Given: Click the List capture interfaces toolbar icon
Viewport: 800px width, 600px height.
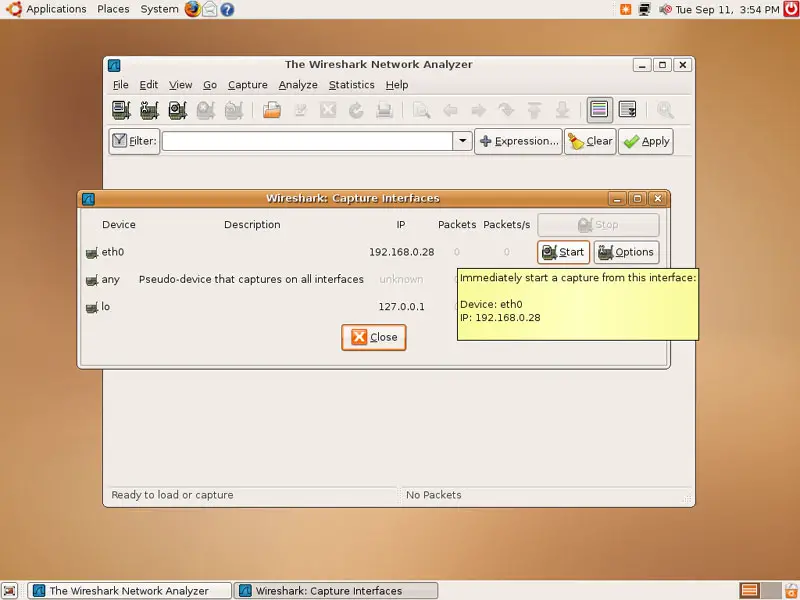Looking at the screenshot, I should tap(121, 110).
